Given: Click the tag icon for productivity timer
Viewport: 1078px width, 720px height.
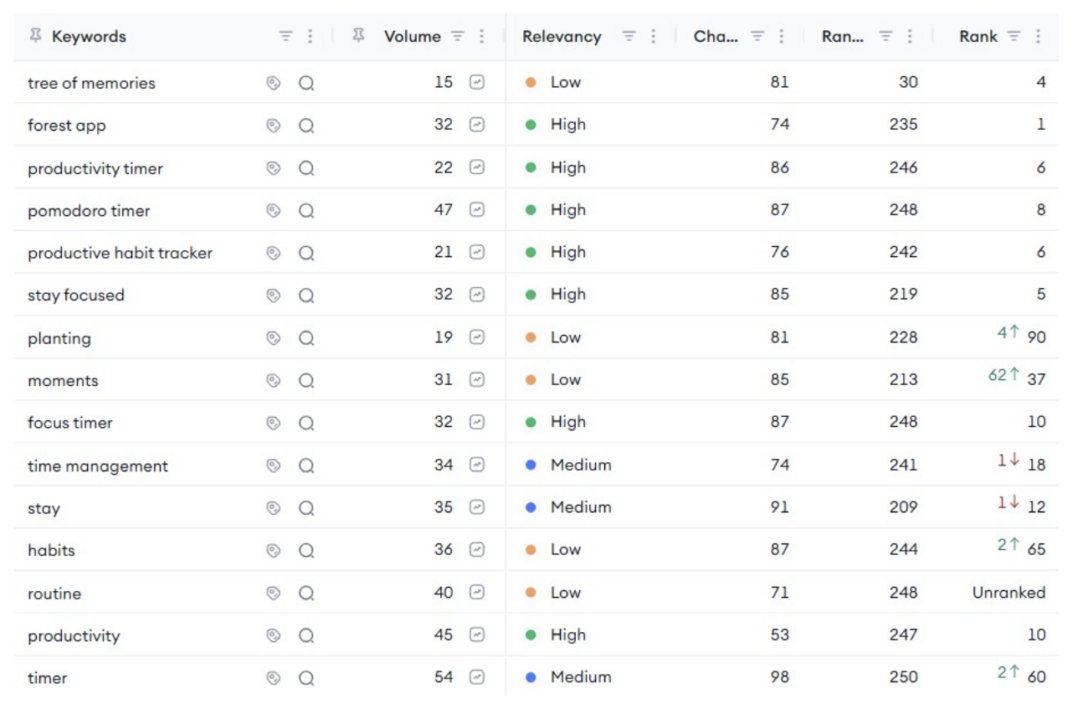Looking at the screenshot, I should (274, 168).
